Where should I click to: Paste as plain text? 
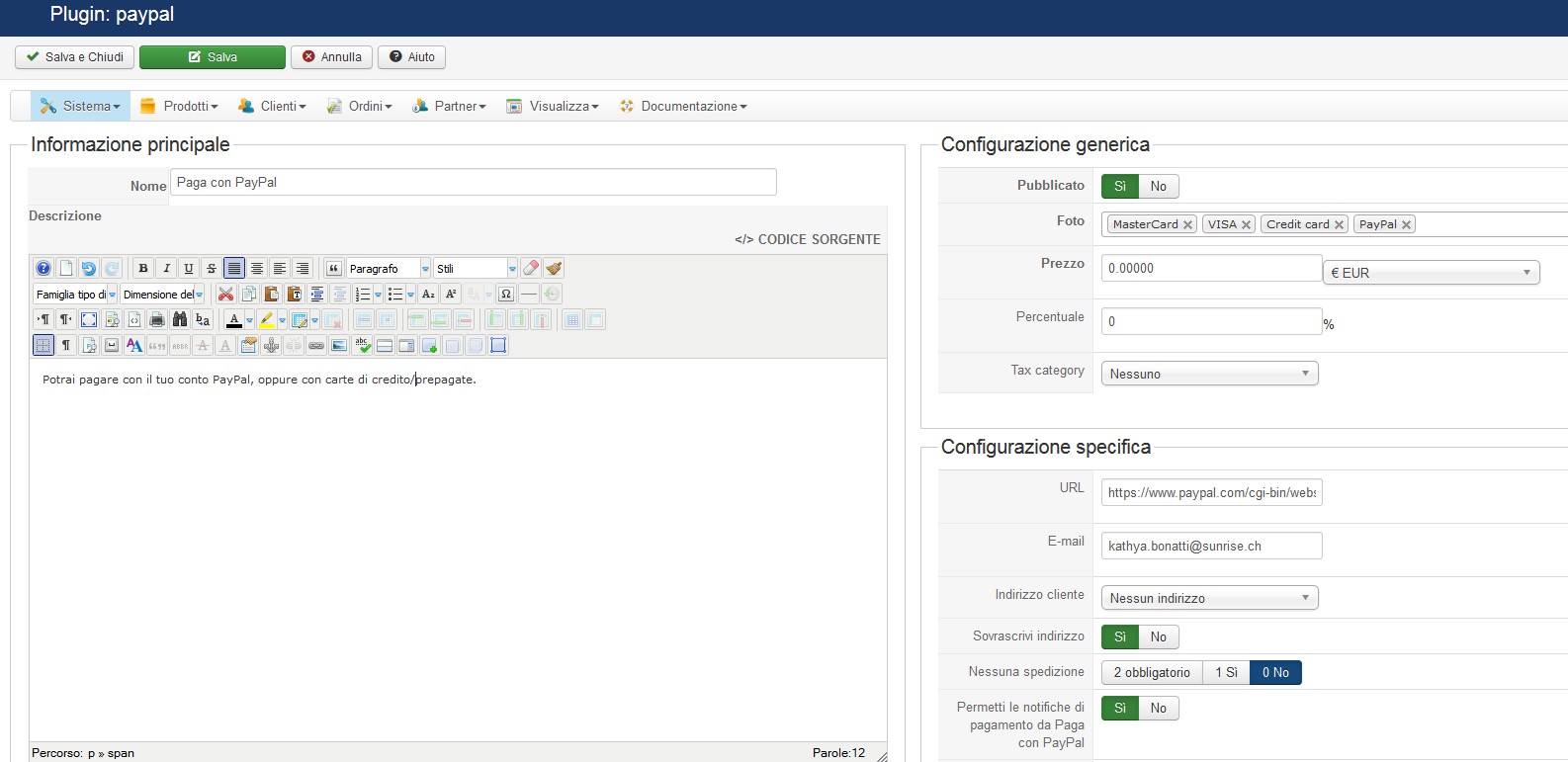coord(295,294)
